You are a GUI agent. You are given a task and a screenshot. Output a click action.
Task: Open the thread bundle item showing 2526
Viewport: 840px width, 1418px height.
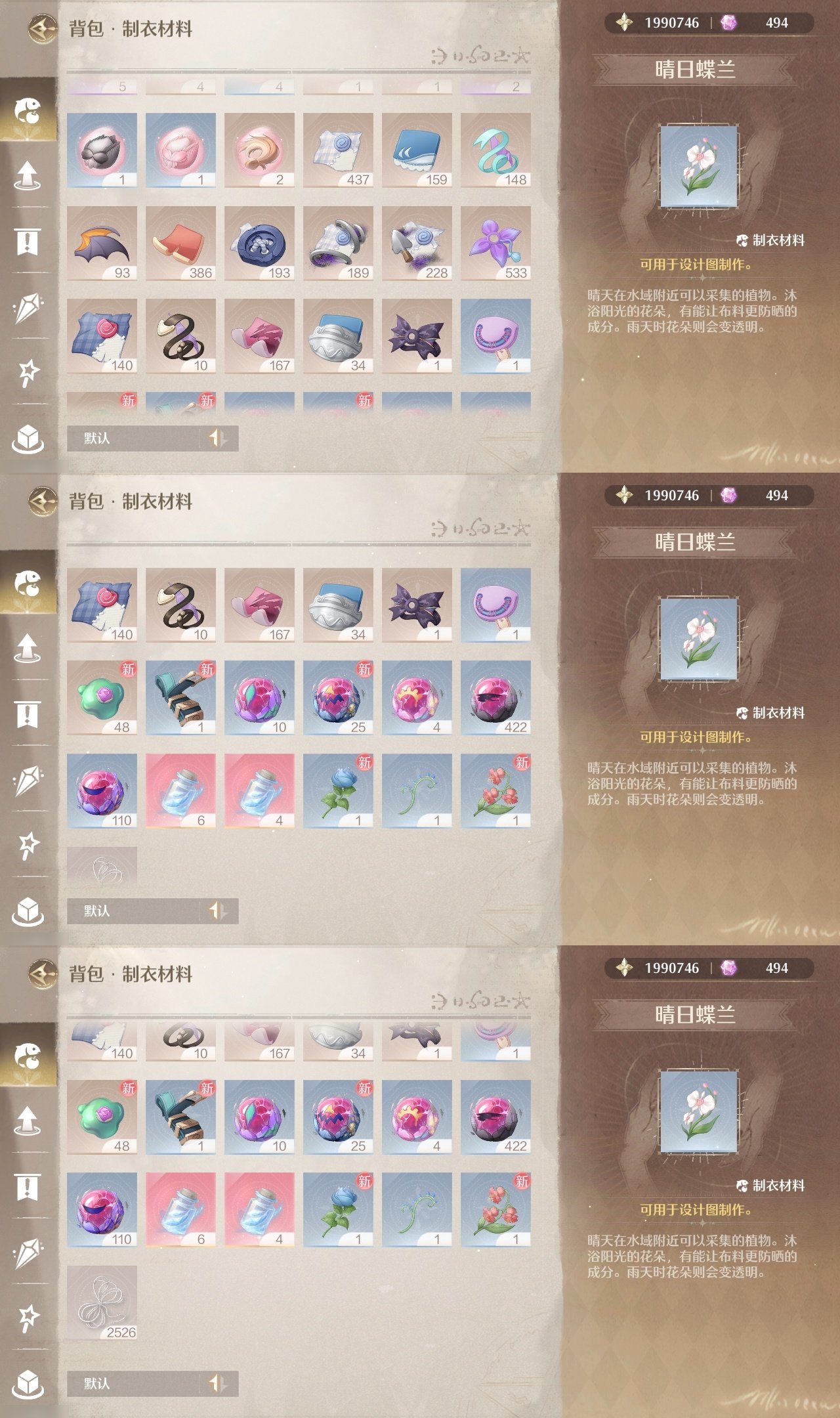pos(102,1303)
